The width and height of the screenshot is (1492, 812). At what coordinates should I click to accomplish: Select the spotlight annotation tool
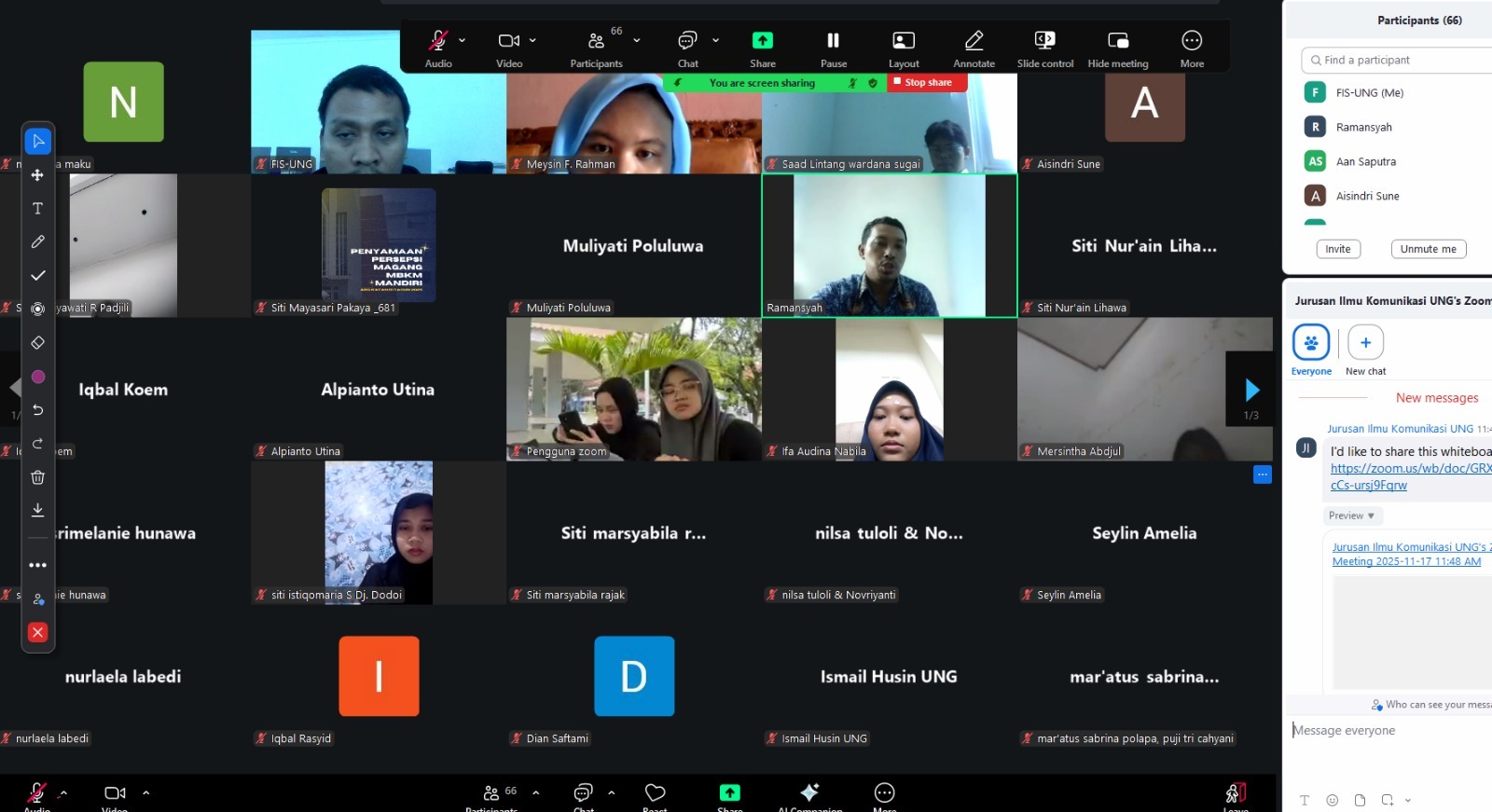click(x=38, y=309)
